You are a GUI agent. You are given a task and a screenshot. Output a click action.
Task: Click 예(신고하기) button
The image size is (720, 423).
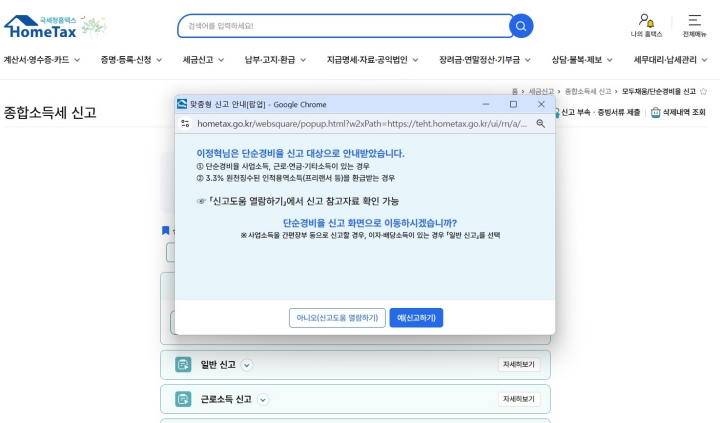click(x=416, y=318)
